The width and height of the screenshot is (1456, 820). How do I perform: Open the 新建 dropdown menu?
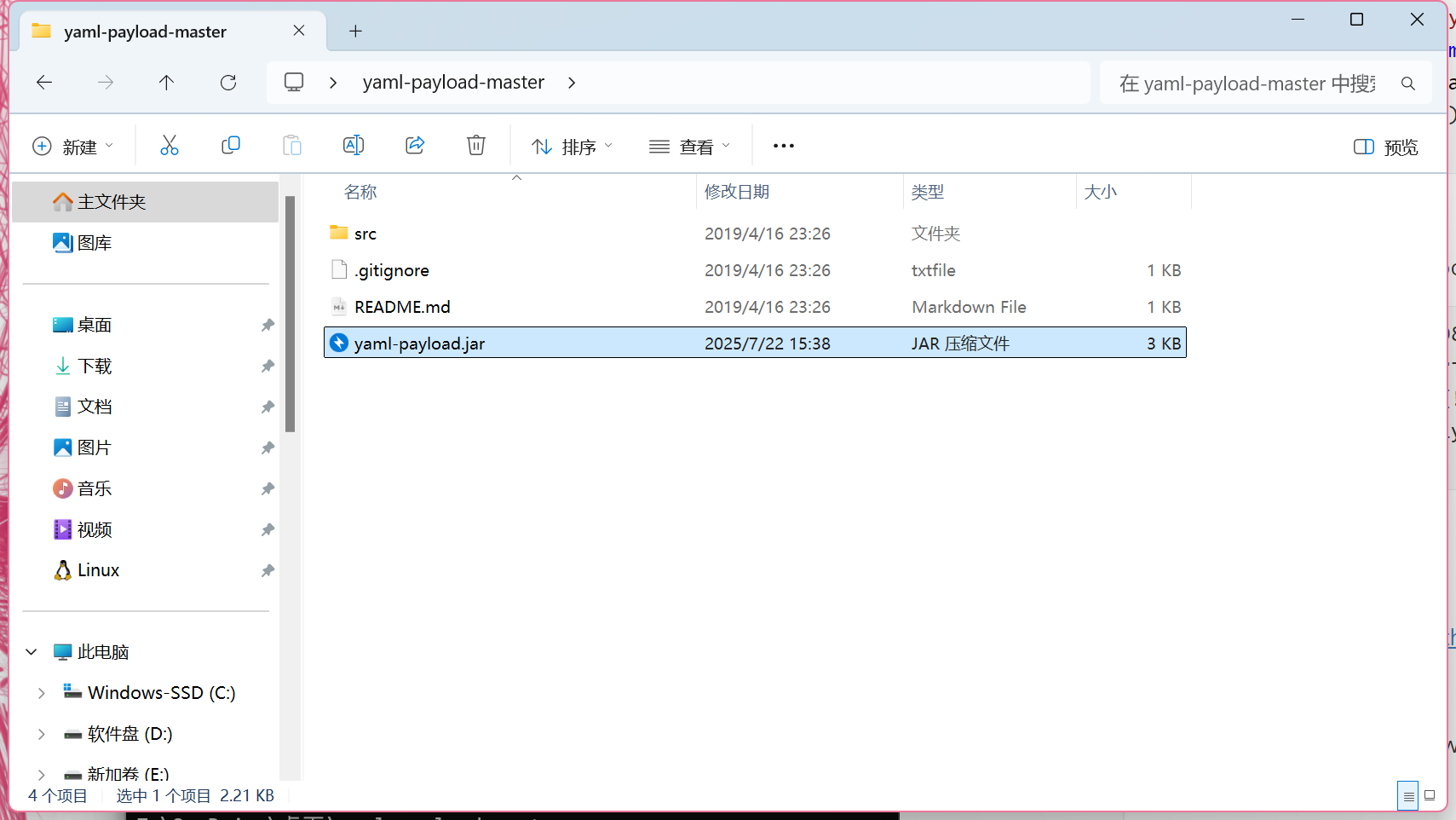pos(72,147)
